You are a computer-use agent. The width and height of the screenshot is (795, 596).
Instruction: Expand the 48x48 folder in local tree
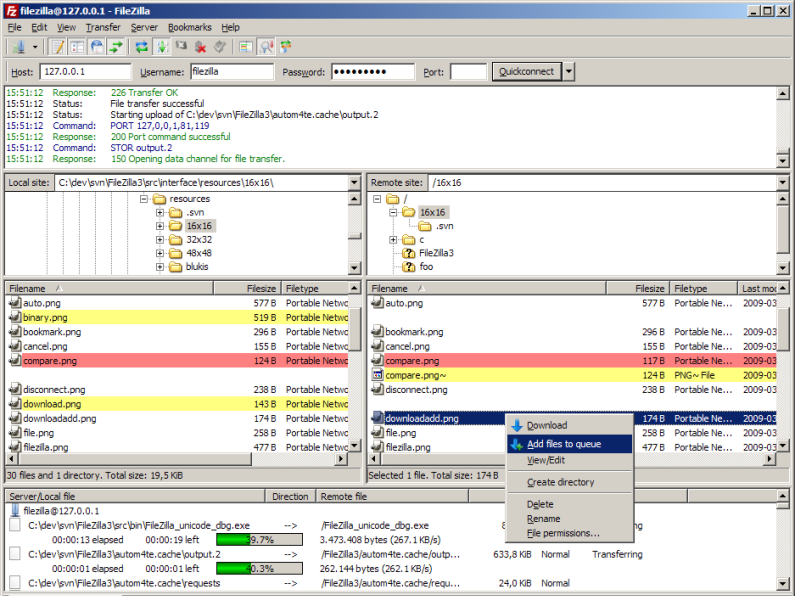point(160,253)
